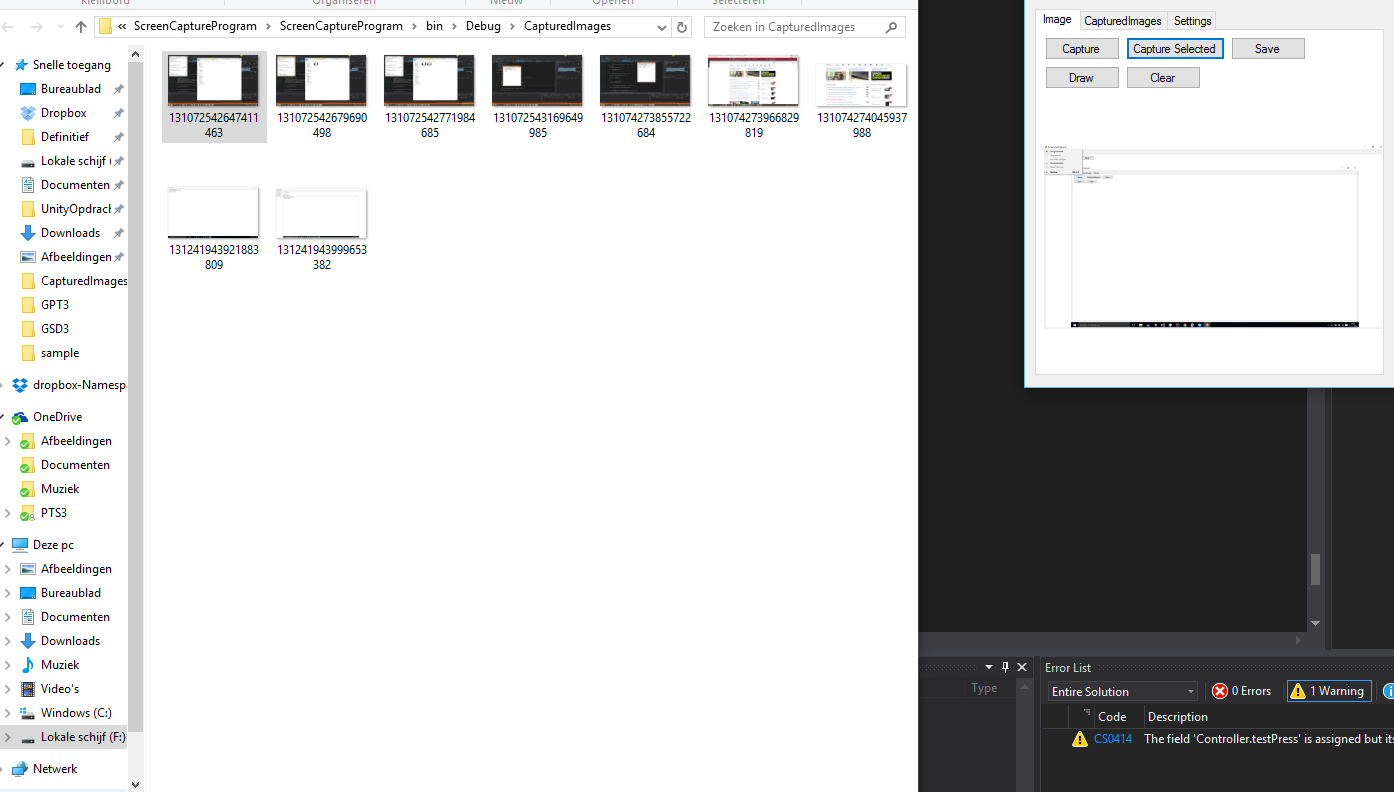1394x792 pixels.
Task: Click the refresh icon beside address bar
Action: click(x=682, y=27)
